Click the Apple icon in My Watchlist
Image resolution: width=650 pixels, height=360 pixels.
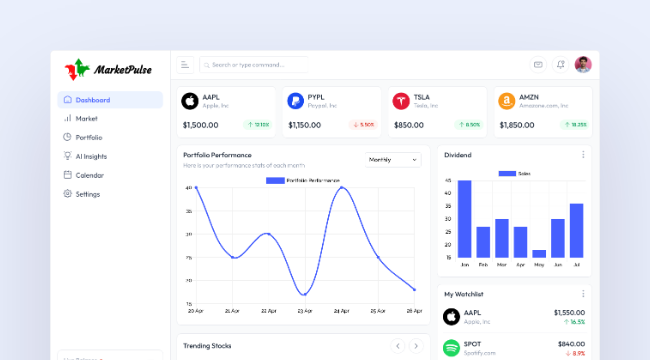451,317
